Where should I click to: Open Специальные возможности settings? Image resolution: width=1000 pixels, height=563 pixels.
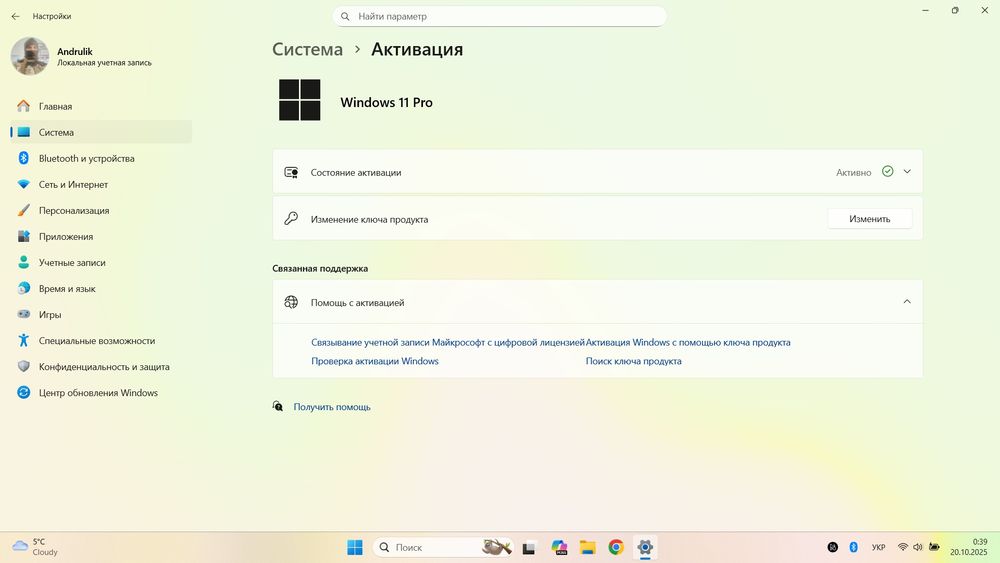tap(101, 341)
